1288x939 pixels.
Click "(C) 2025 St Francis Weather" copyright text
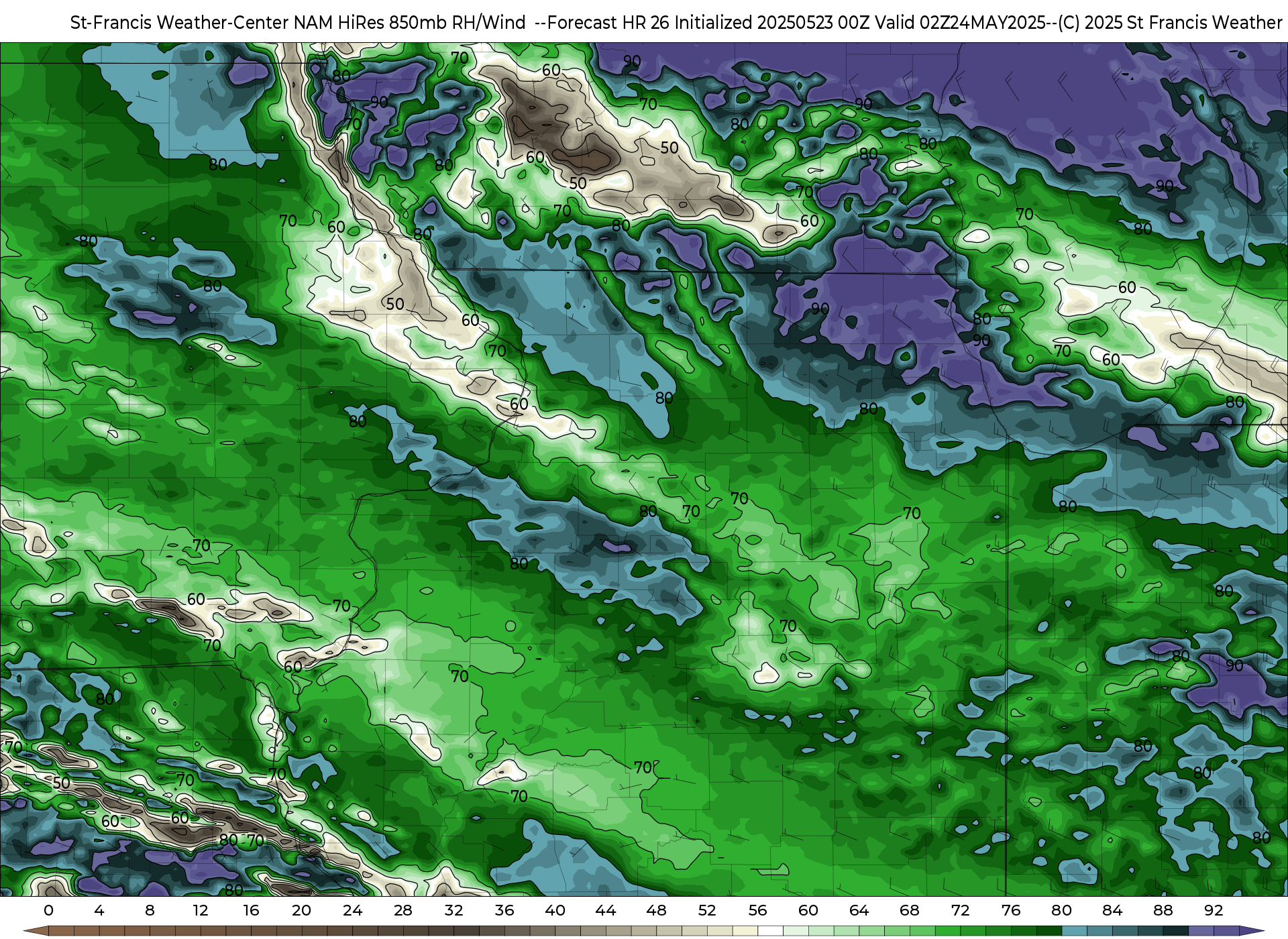tap(1170, 23)
